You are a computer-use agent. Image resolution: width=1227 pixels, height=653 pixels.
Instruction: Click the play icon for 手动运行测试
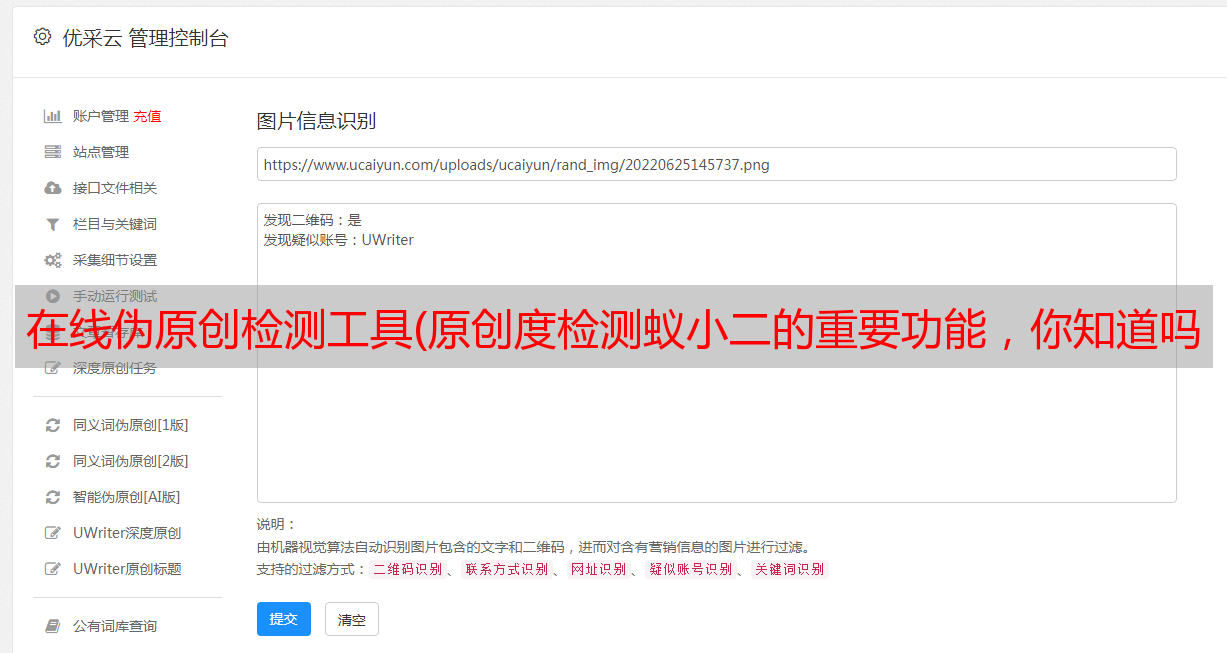(x=53, y=296)
